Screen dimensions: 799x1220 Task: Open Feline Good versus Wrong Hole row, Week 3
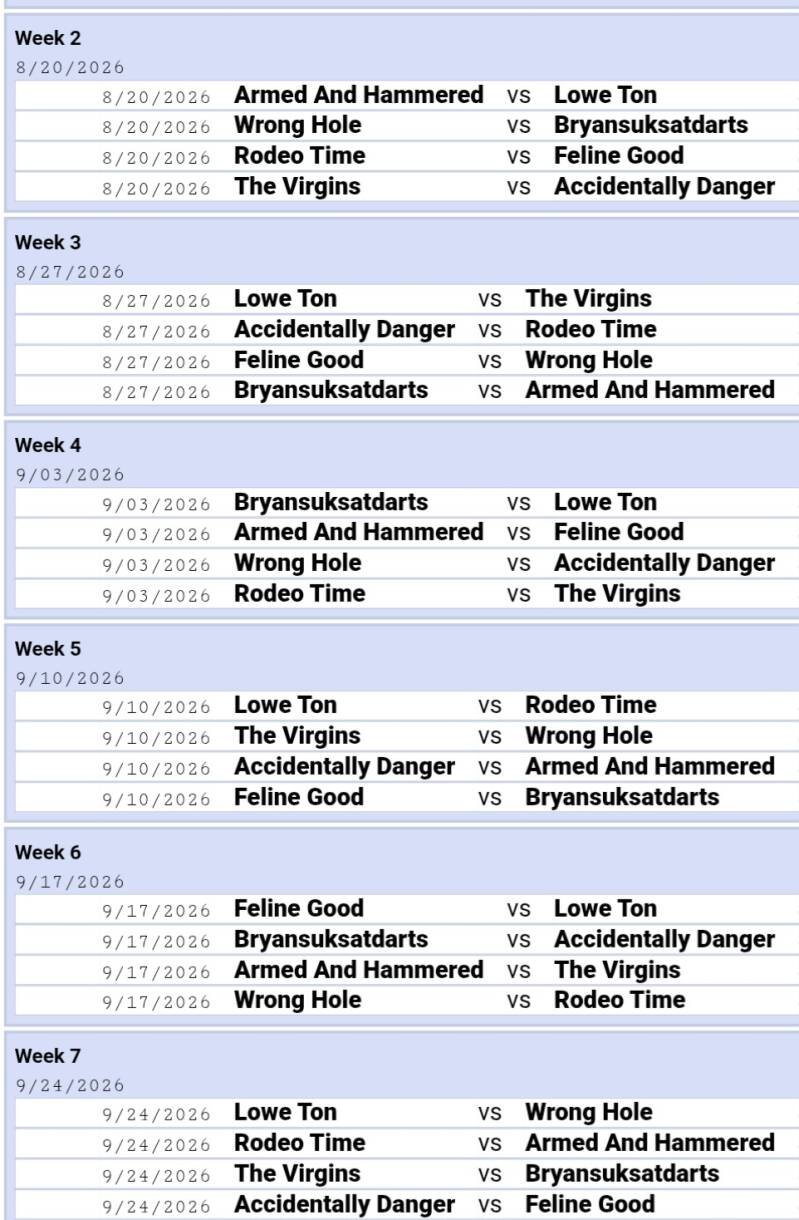407,360
